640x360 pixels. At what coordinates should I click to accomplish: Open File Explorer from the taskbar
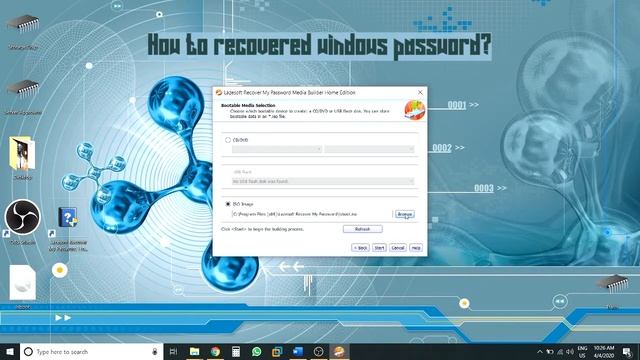point(194,351)
